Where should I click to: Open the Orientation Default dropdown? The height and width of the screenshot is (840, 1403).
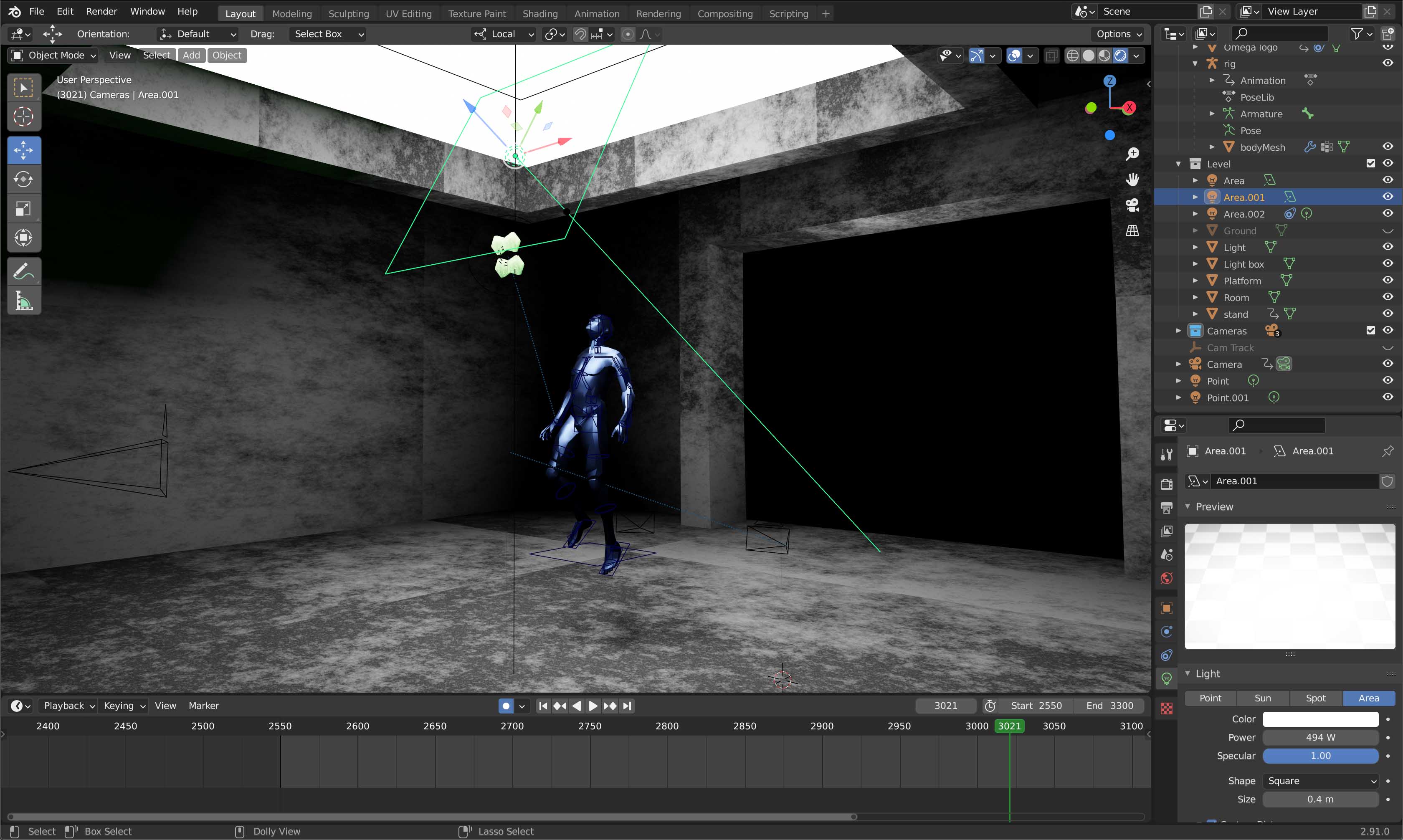point(198,34)
